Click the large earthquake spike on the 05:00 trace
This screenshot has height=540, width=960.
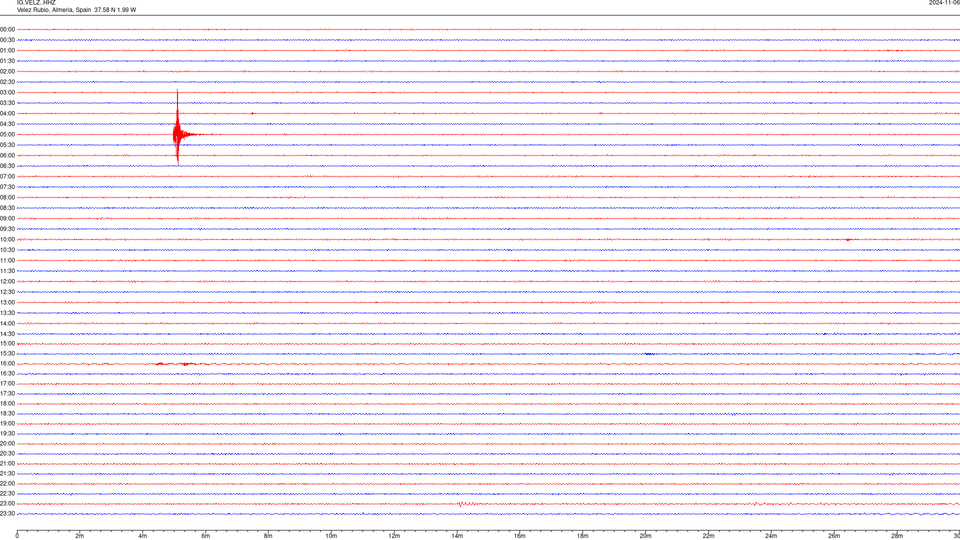178,129
